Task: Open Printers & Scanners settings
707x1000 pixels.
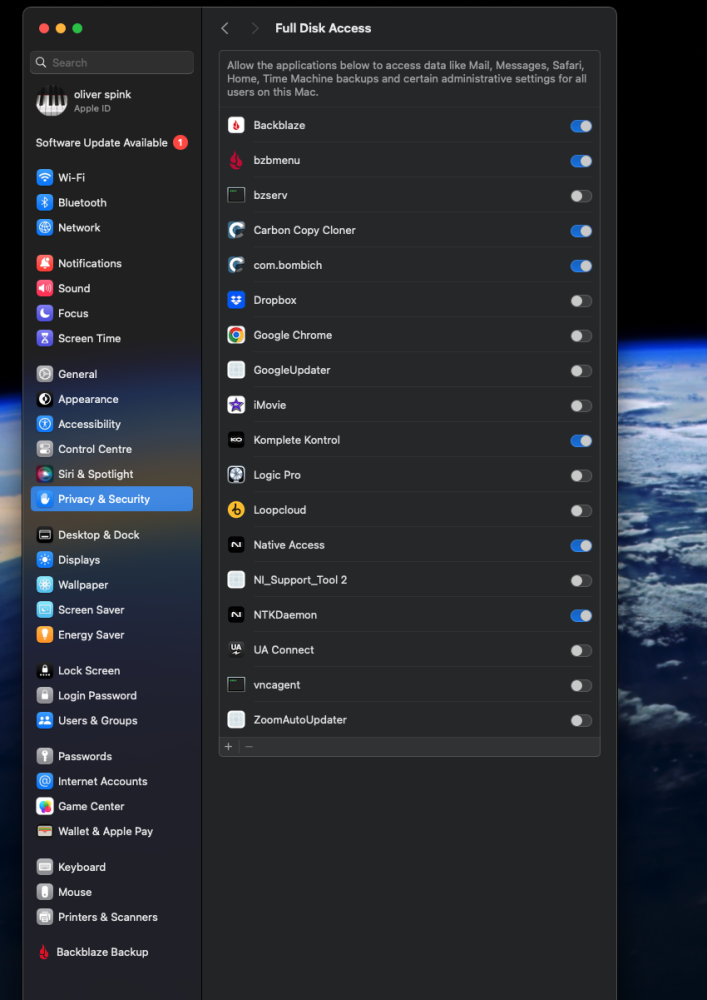Action: point(112,917)
